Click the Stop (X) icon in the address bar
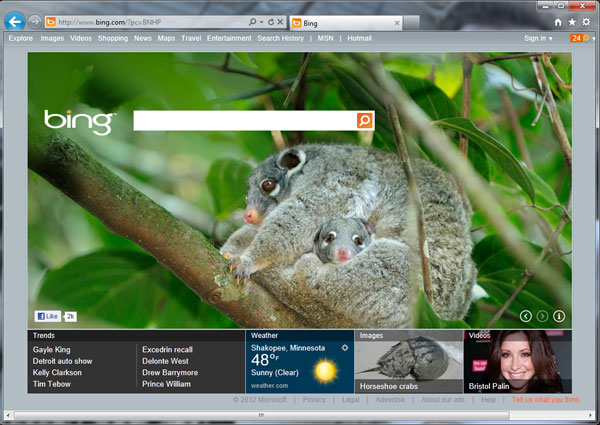The height and width of the screenshot is (425, 600). [x=280, y=22]
